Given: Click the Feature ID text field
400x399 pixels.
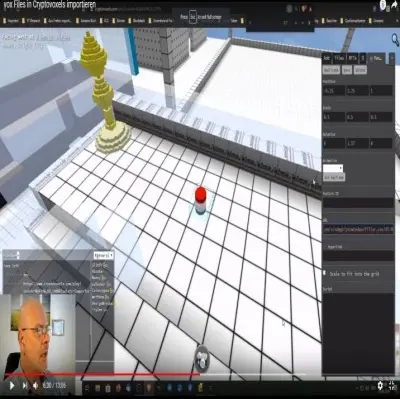Looking at the screenshot, I should [358, 202].
